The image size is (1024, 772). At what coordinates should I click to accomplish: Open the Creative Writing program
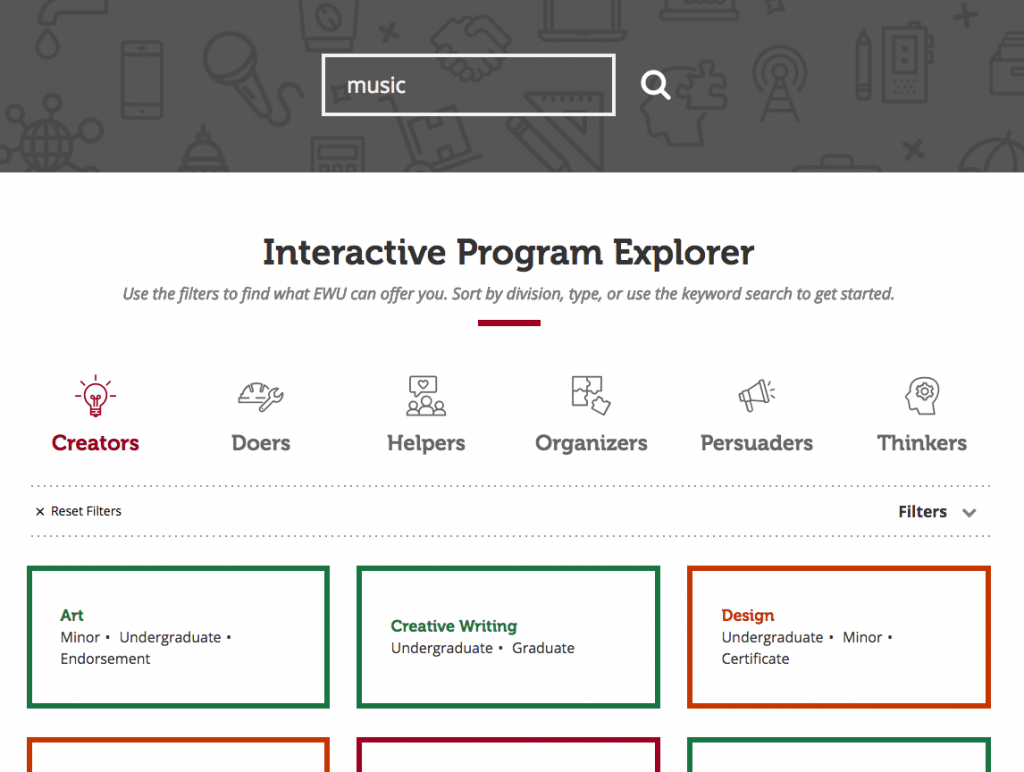click(454, 626)
